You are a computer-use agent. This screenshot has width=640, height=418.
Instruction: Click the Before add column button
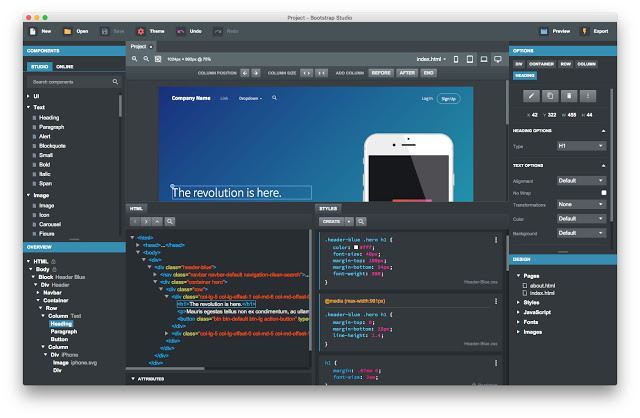pyautogui.click(x=381, y=73)
